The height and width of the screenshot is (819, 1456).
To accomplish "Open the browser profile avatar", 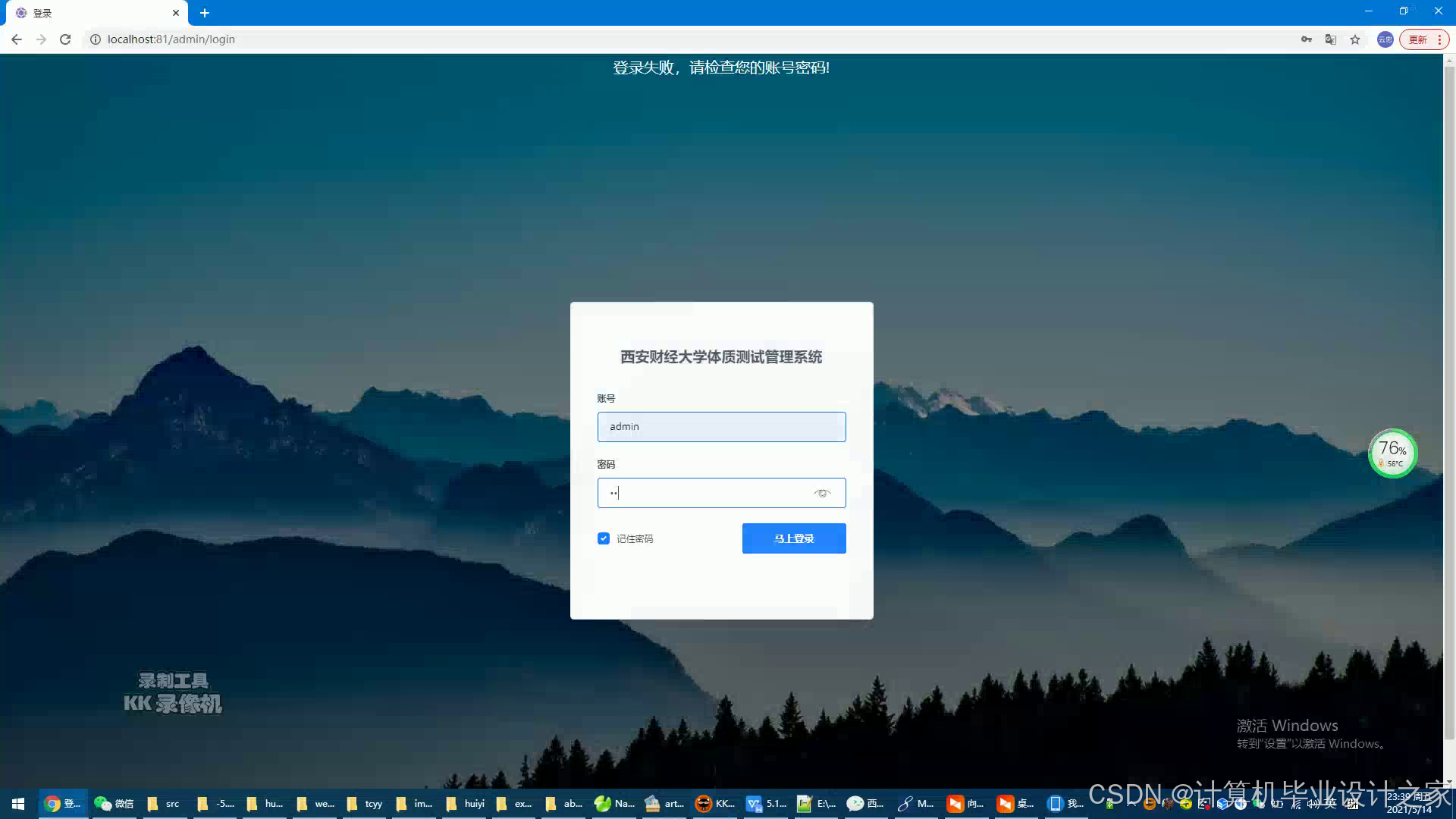I will 1385,39.
